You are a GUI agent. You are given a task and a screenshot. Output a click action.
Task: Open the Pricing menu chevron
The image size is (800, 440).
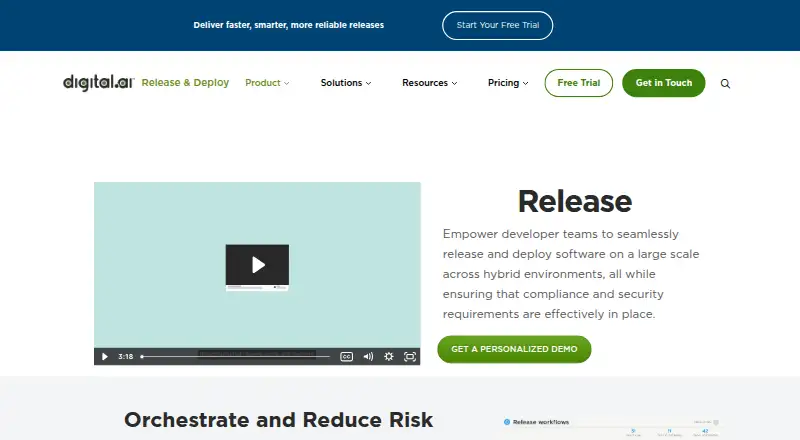tap(526, 83)
